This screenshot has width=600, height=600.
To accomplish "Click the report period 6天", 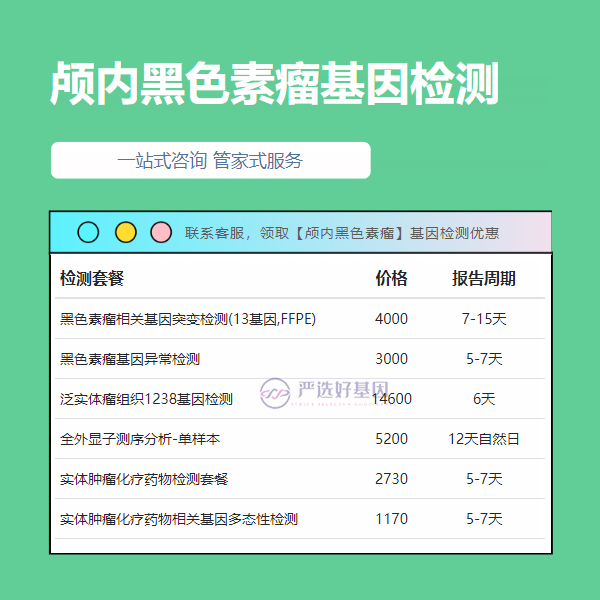I will pyautogui.click(x=484, y=399).
